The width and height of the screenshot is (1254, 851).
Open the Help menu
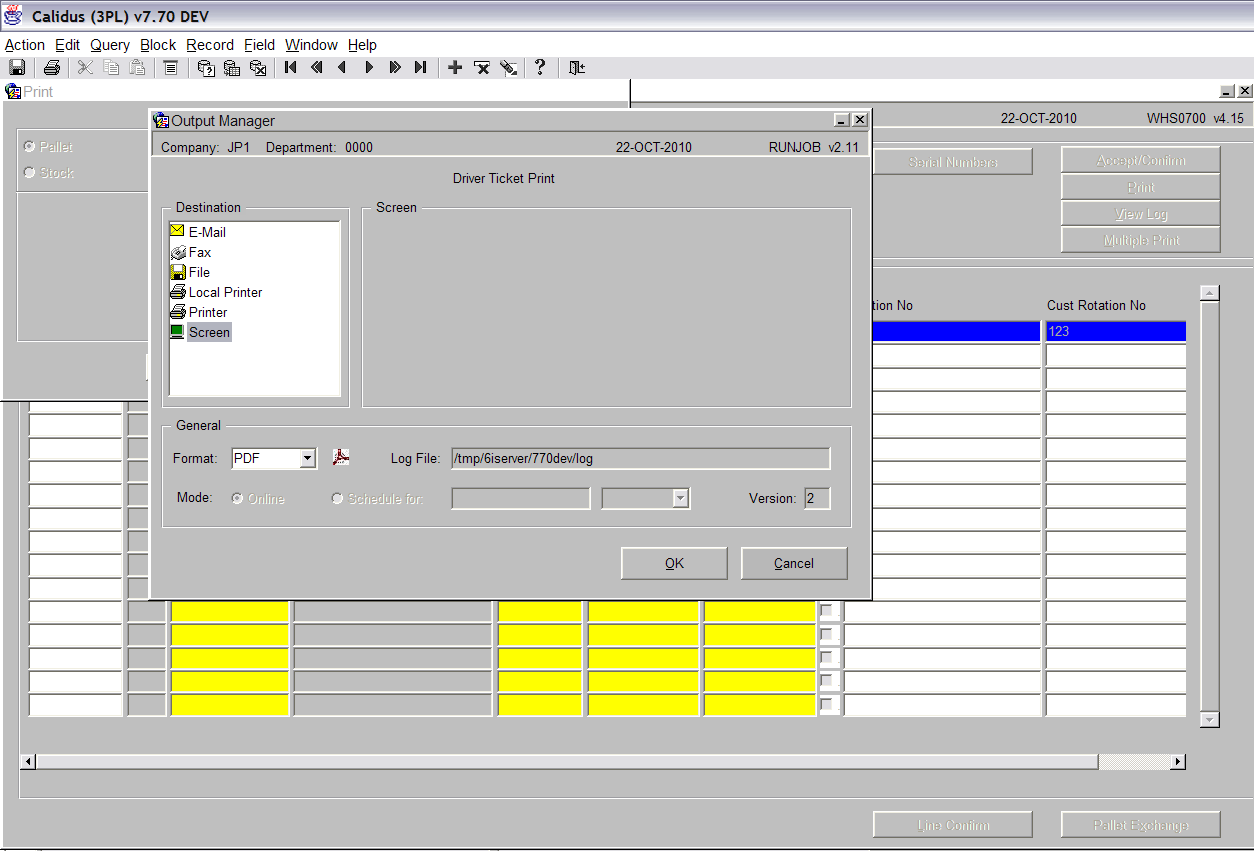(362, 45)
